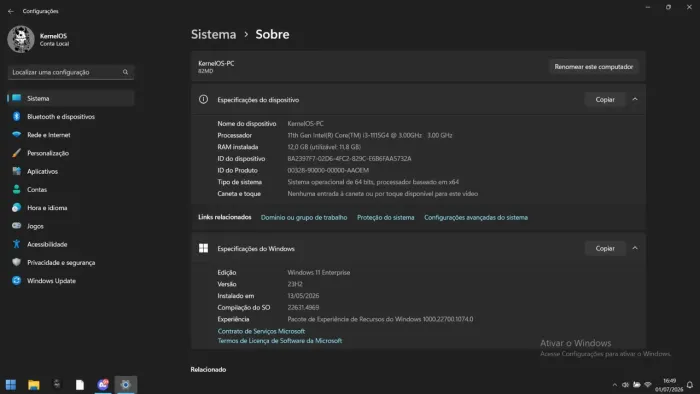Show hidden tray icons with the chevron
This screenshot has width=700, height=394.
point(615,385)
